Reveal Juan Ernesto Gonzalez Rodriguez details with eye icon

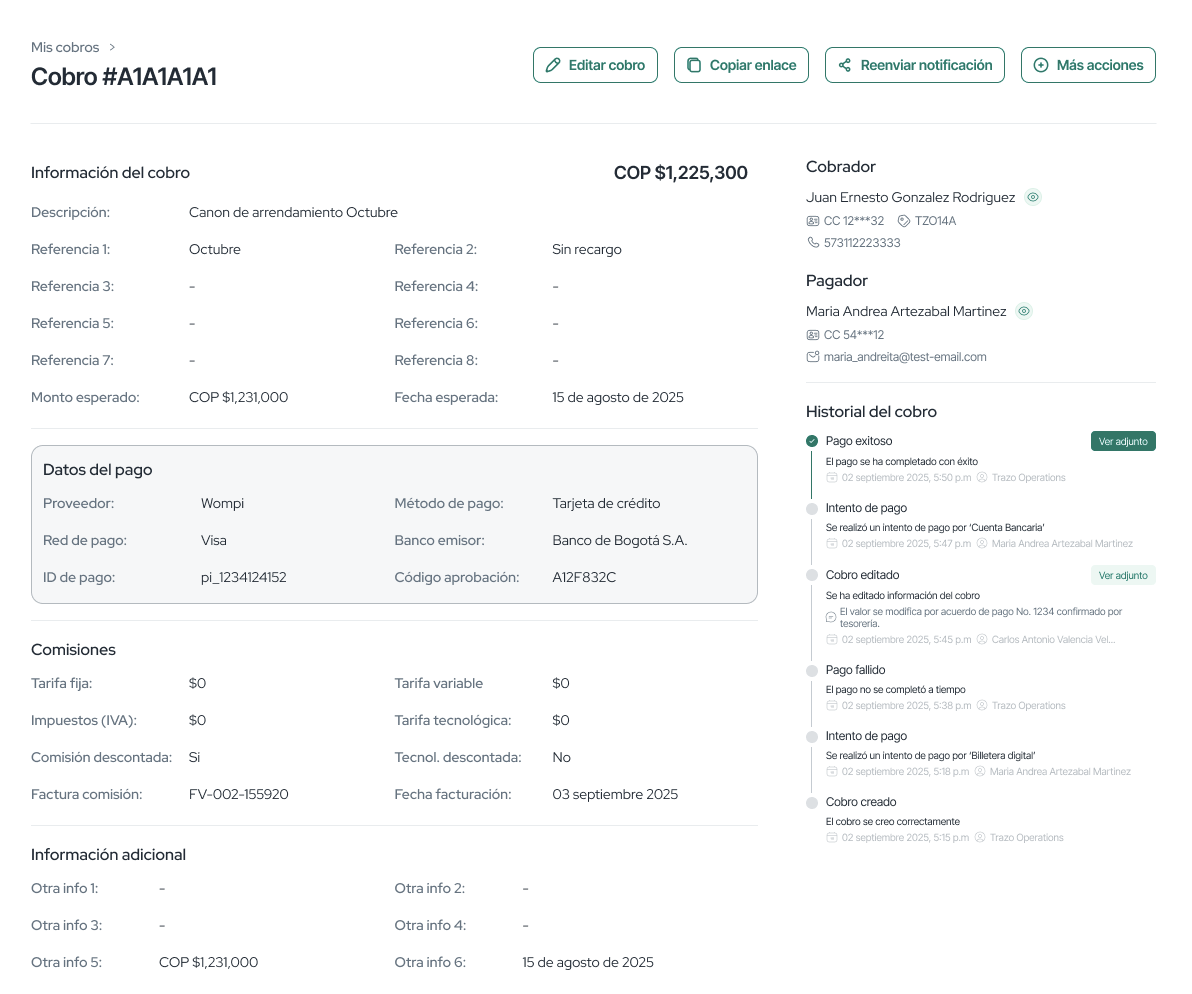pos(1034,197)
